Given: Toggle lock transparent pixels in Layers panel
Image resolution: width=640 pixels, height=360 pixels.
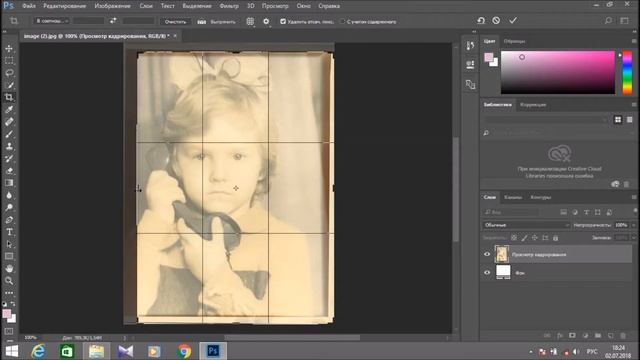Looking at the screenshot, I should coord(514,238).
